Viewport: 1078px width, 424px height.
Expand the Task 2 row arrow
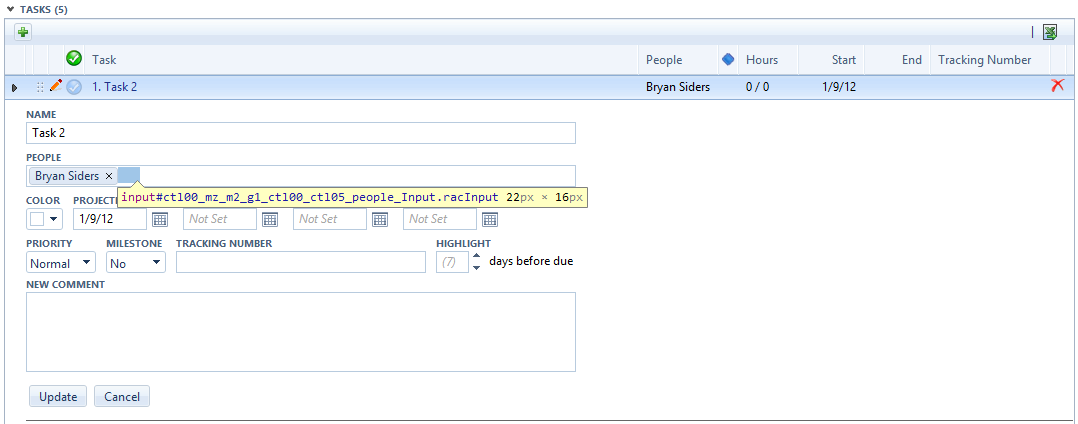(14, 88)
